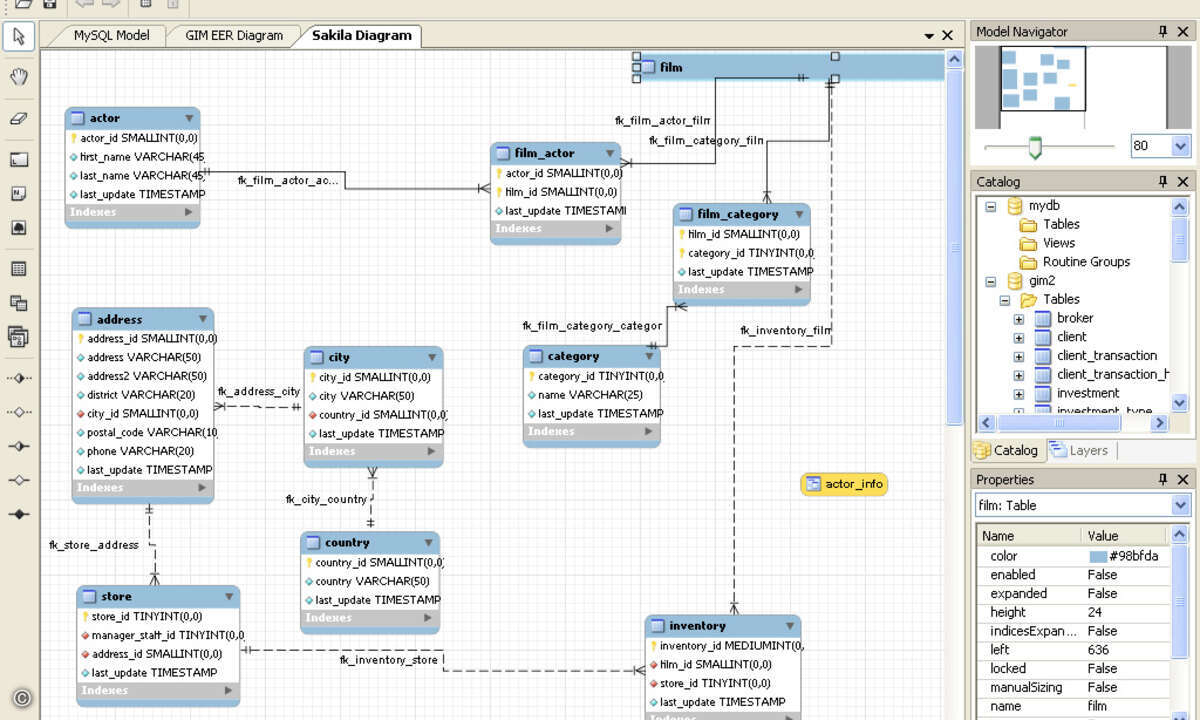This screenshot has height=720, width=1200.
Task: Pin the Catalog panel
Action: pyautogui.click(x=1163, y=182)
